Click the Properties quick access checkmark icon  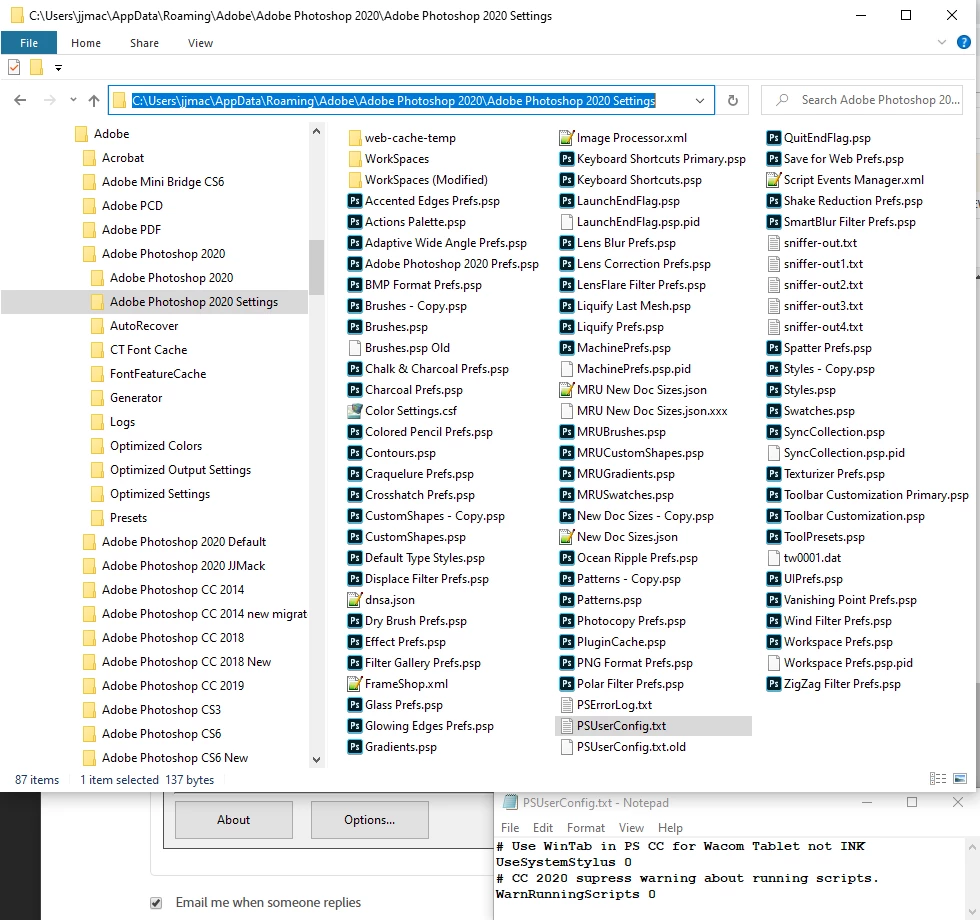tap(14, 67)
